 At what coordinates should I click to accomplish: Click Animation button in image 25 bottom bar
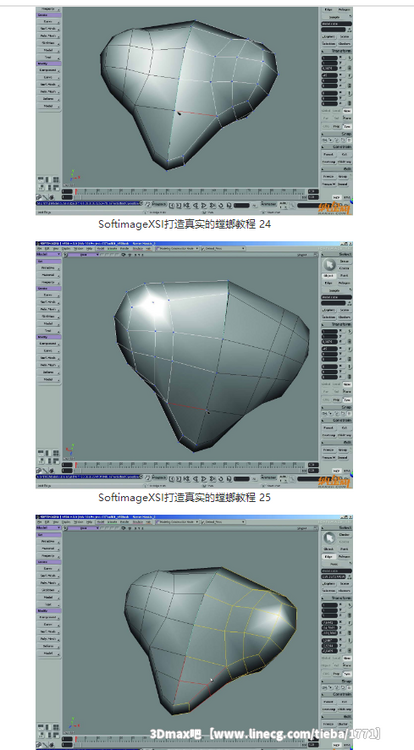coord(269,477)
